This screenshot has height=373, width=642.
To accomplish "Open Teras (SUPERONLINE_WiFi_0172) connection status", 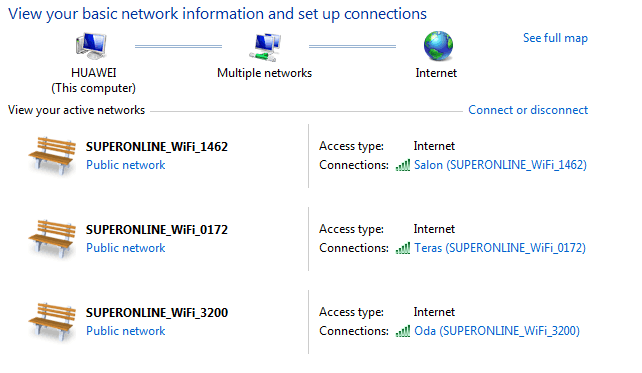I will click(x=500, y=248).
